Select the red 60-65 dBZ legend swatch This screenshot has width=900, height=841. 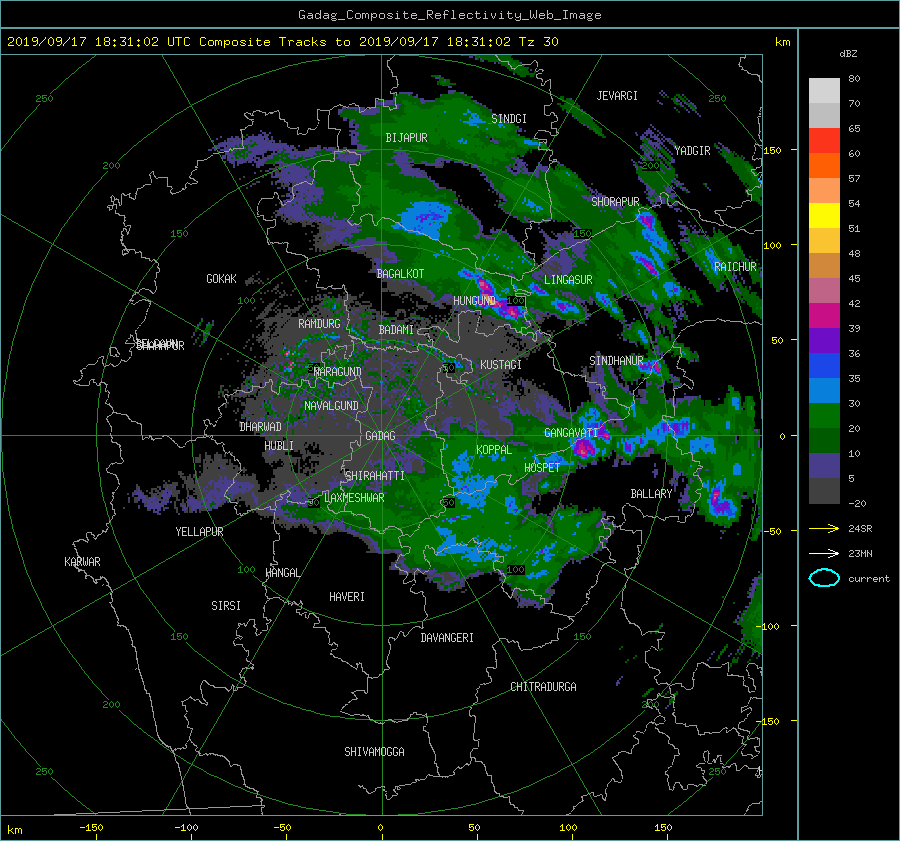(x=824, y=141)
